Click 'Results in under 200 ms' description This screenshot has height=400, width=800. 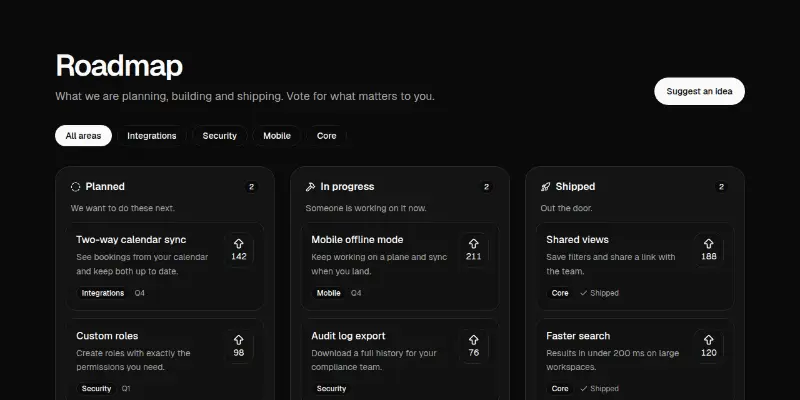coord(613,360)
